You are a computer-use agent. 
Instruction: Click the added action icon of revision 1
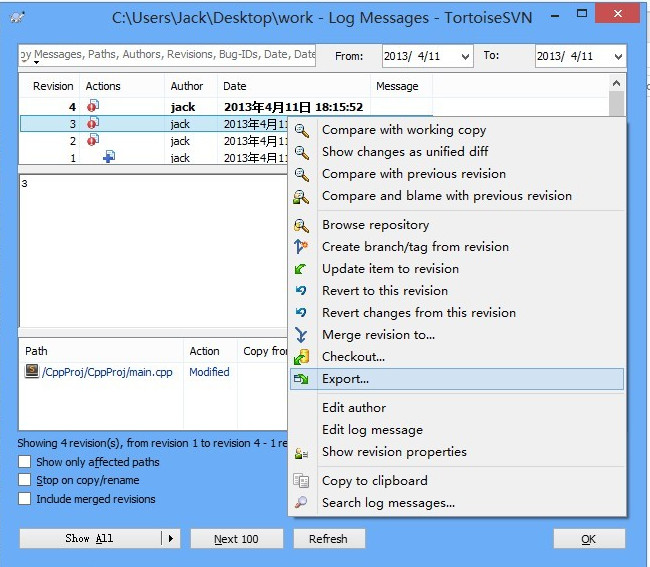click(109, 157)
